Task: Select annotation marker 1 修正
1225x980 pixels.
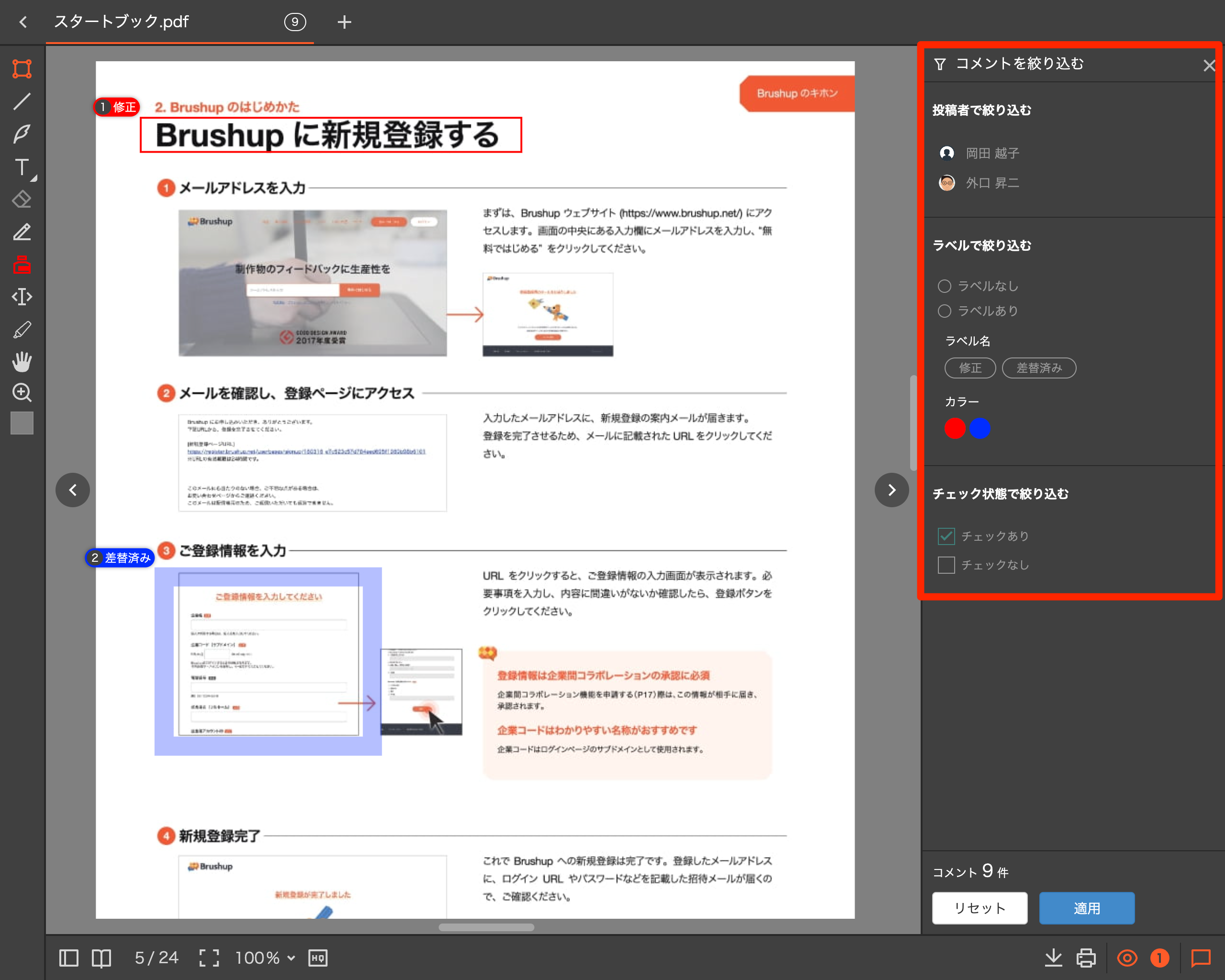Action: pyautogui.click(x=117, y=107)
